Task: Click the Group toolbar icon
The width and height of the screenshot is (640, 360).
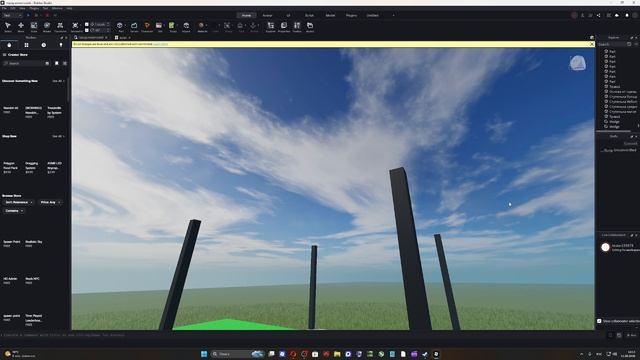Action: (227, 27)
